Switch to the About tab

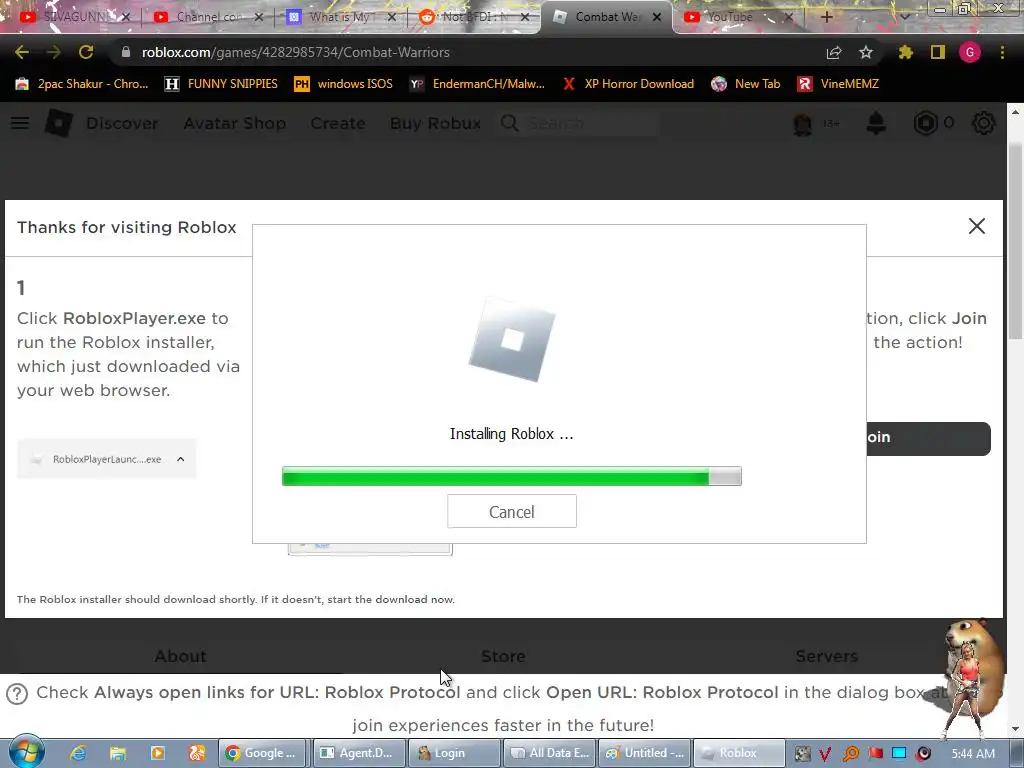click(180, 656)
